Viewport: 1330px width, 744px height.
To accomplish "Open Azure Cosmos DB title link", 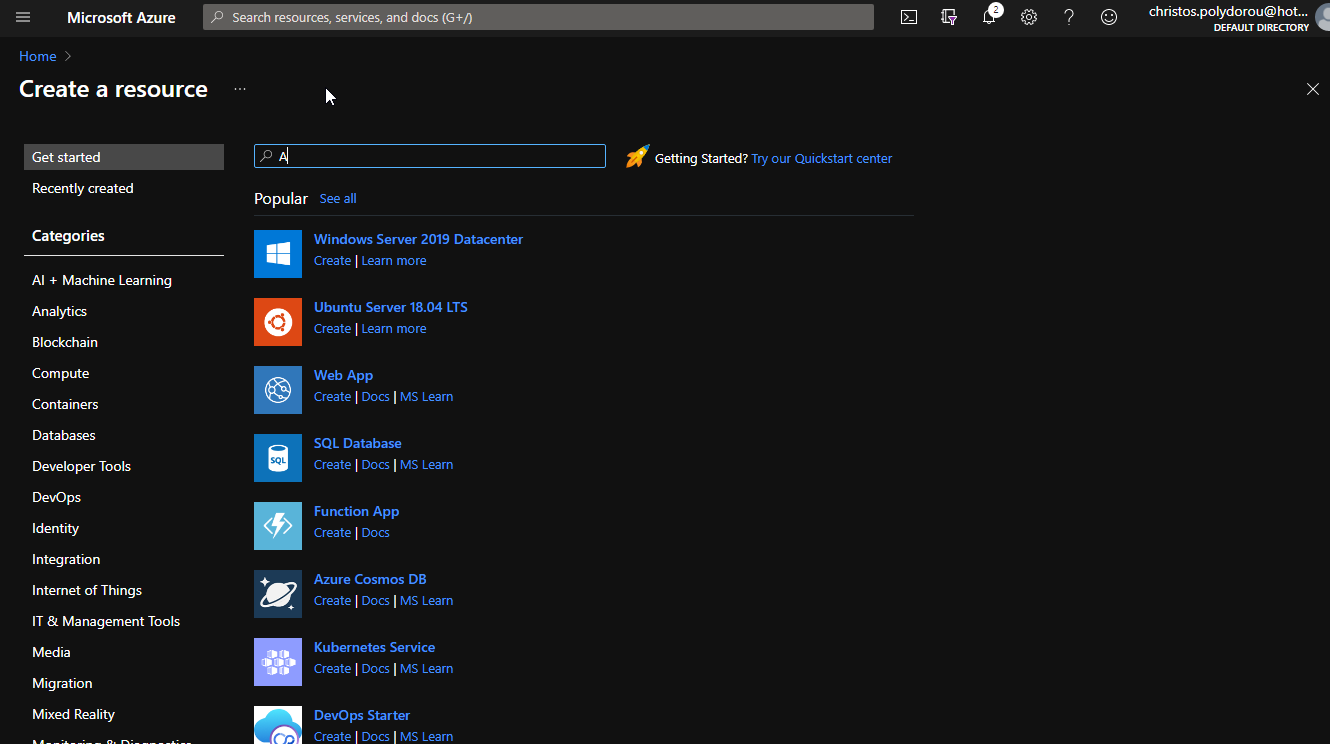I will point(370,579).
